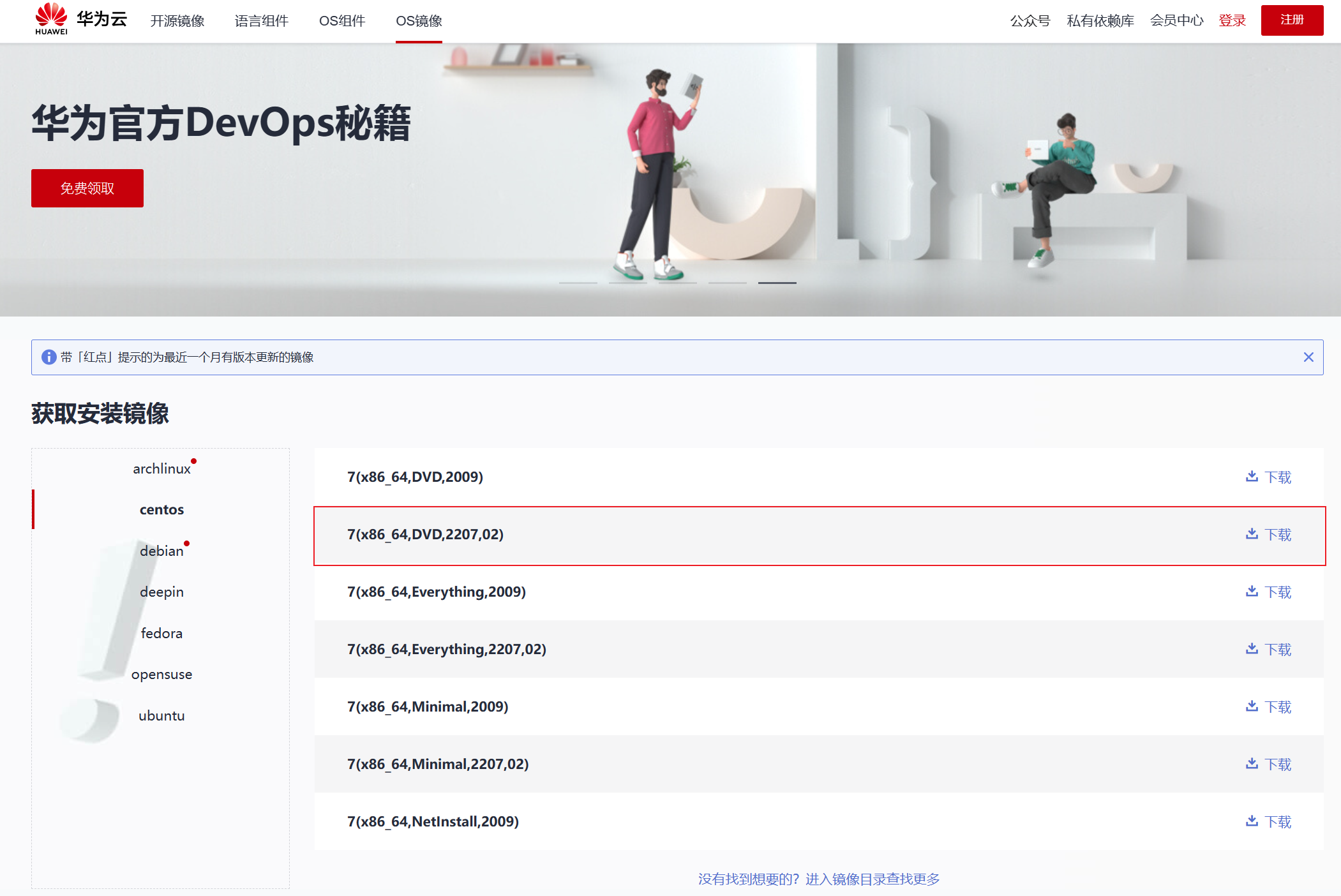Click download icon for 7(x86_64,DVD,2009)
Viewport: 1341px width, 896px height.
click(x=1252, y=477)
